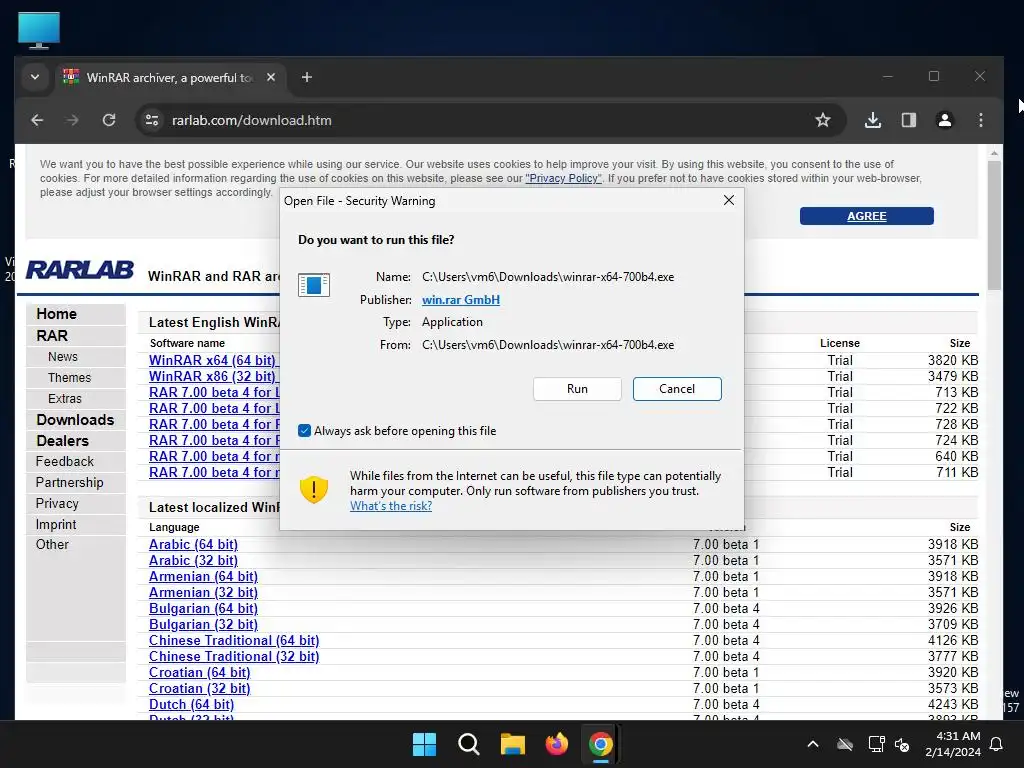Open the clock showing 4:31 AM

click(953, 744)
